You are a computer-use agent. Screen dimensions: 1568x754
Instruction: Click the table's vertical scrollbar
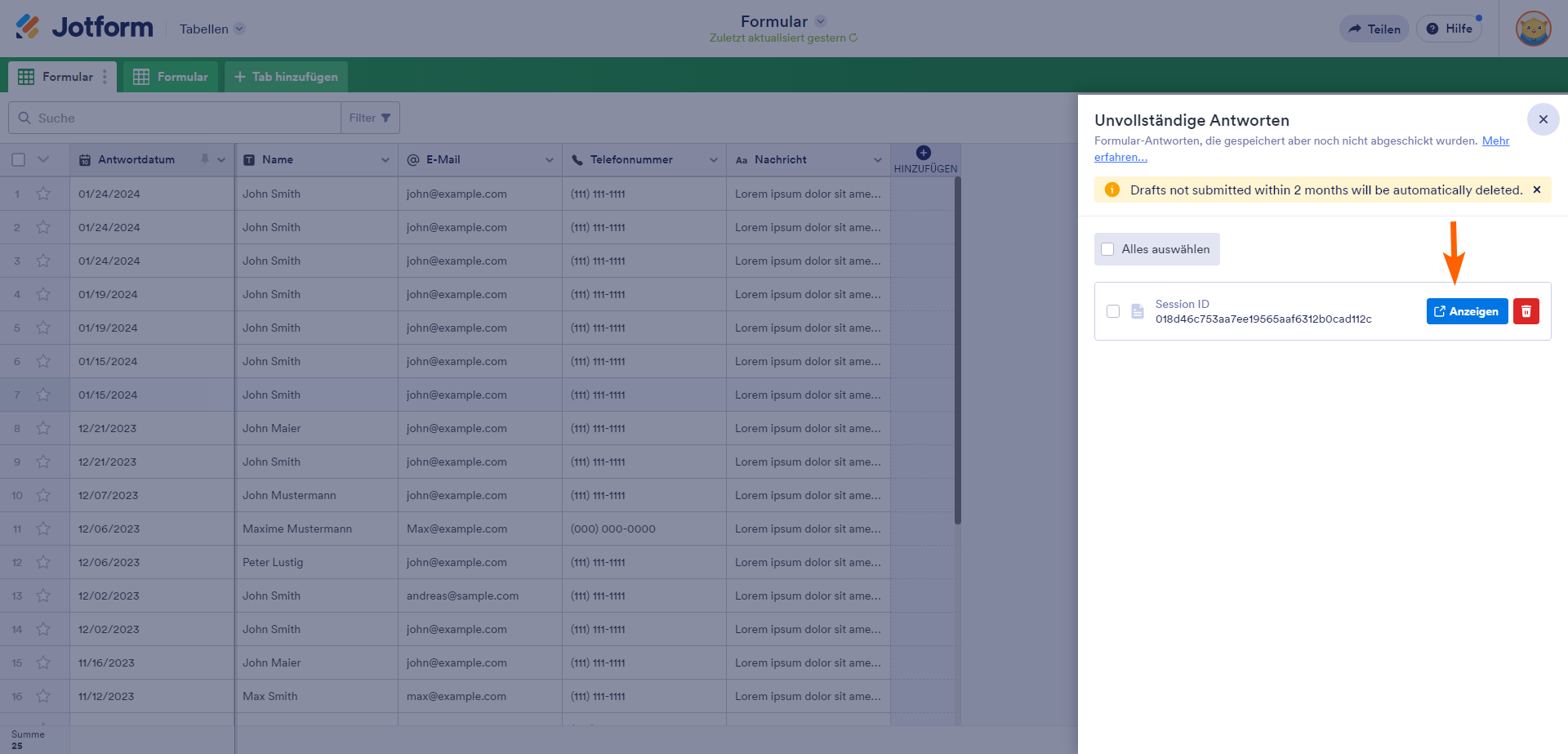tap(958, 351)
